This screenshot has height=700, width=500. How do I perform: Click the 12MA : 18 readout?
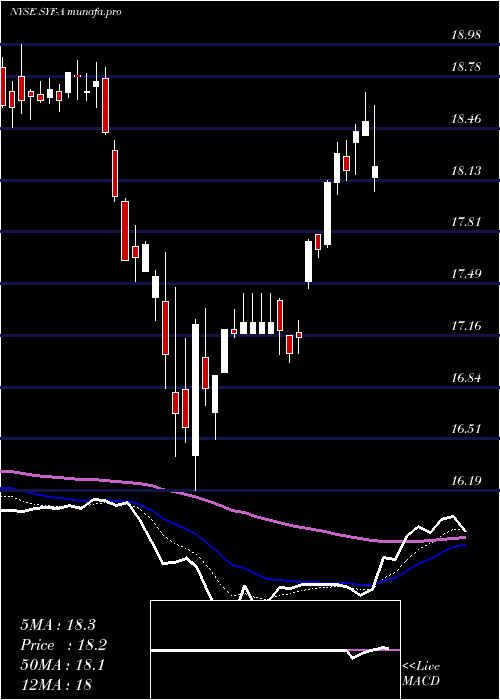56,684
